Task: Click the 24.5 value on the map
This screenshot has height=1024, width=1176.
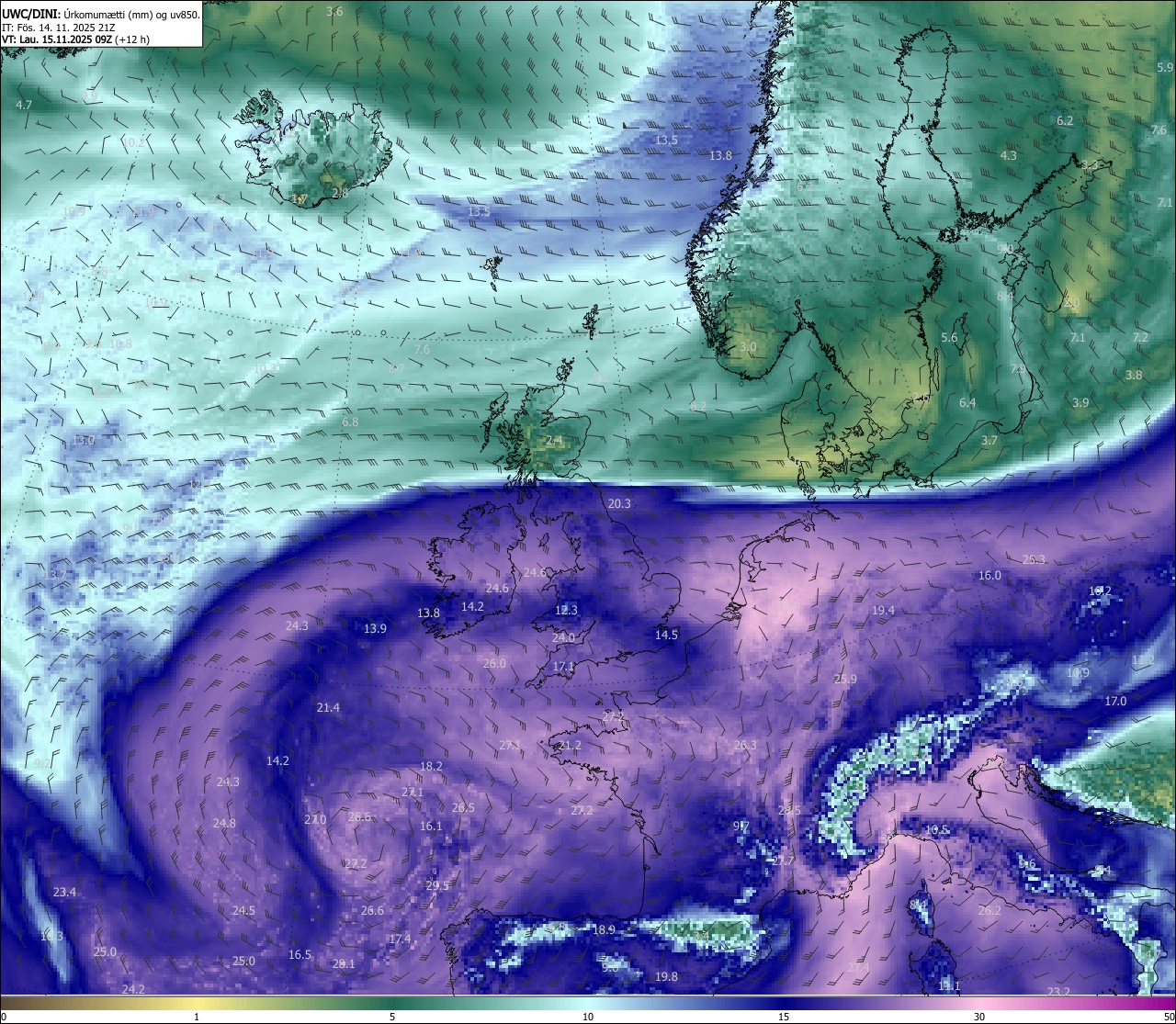Action: pos(243,910)
